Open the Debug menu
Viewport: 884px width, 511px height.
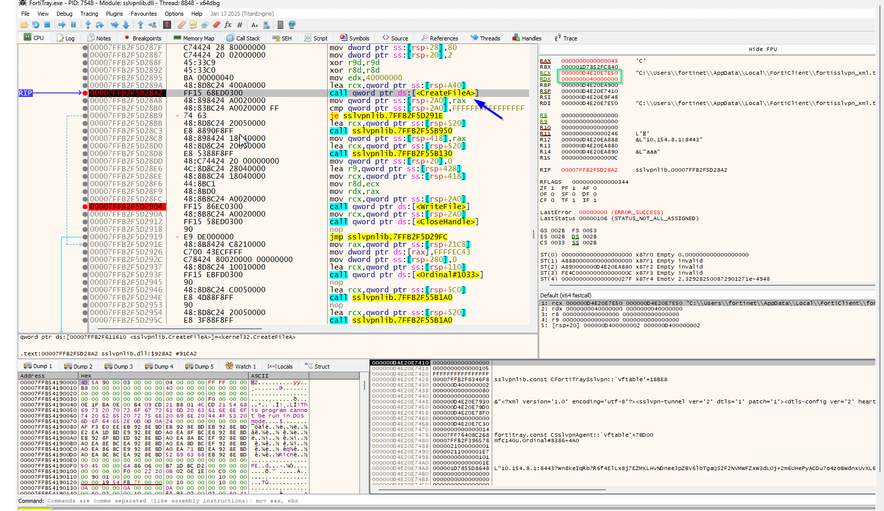coord(64,14)
